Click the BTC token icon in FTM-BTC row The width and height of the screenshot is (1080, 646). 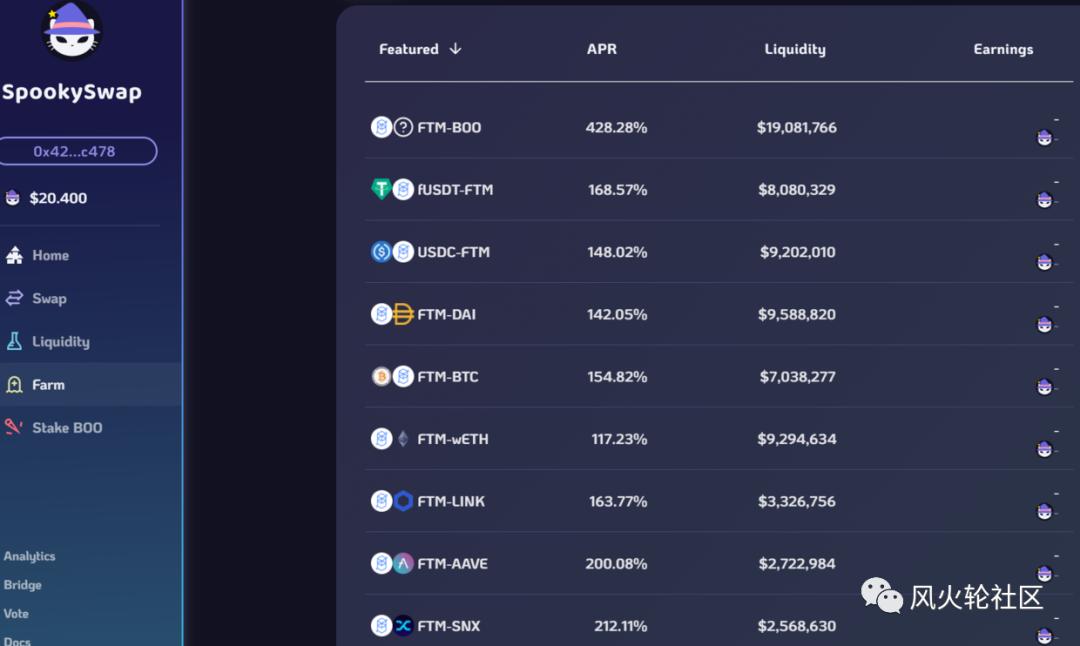(381, 376)
